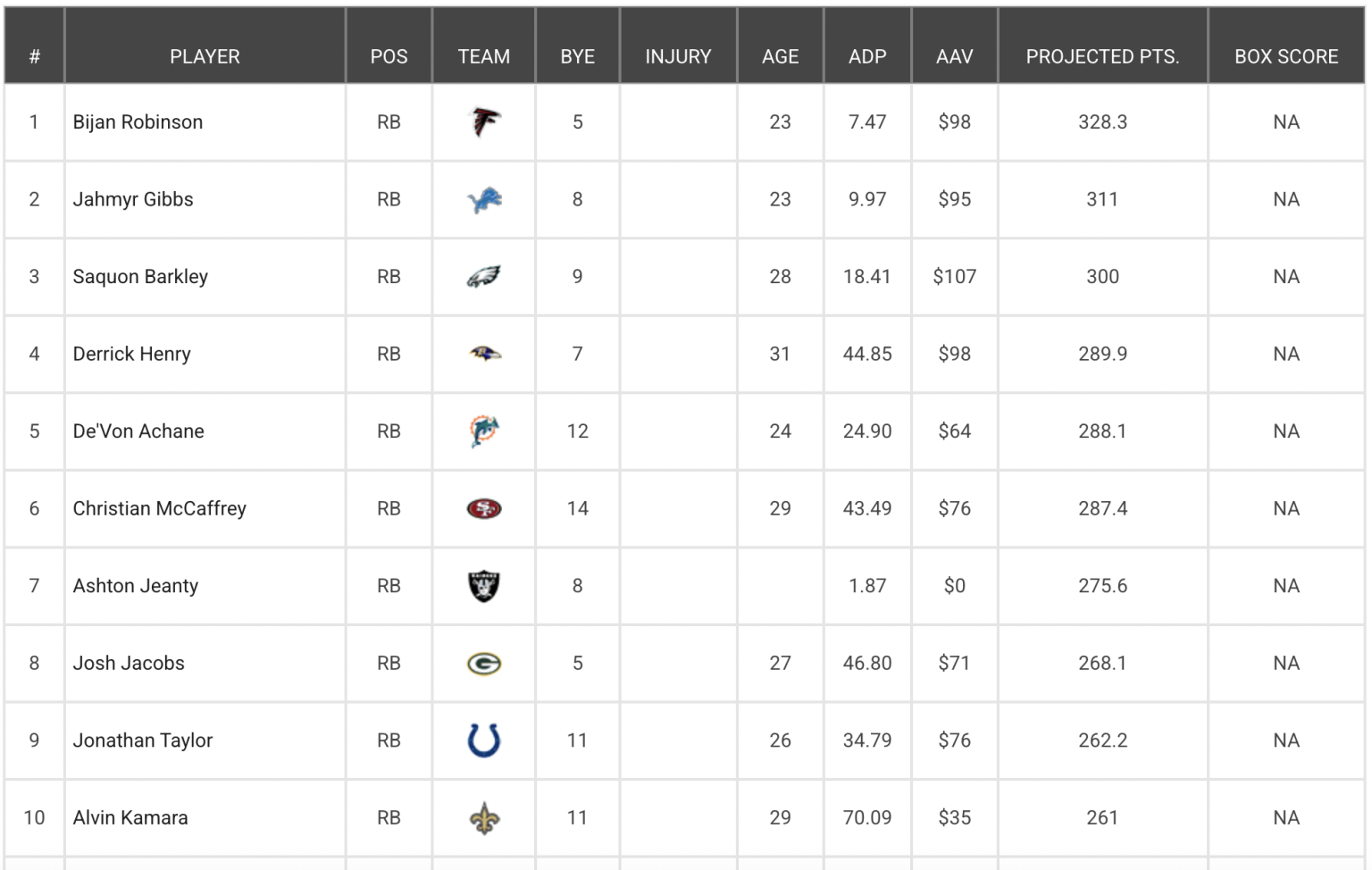Open Saquon Barkley's player link
Viewport: 1372px width, 870px height.
point(140,277)
